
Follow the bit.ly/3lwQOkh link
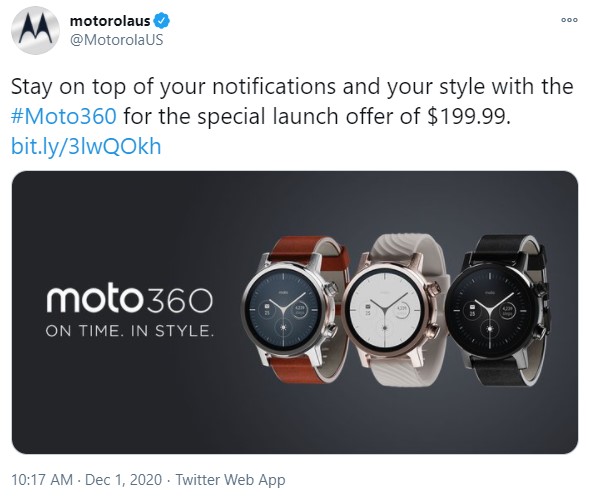click(86, 146)
